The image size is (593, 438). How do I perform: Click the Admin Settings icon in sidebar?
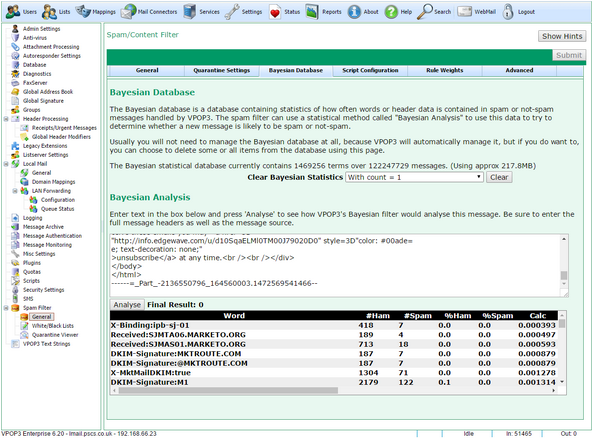click(15, 29)
